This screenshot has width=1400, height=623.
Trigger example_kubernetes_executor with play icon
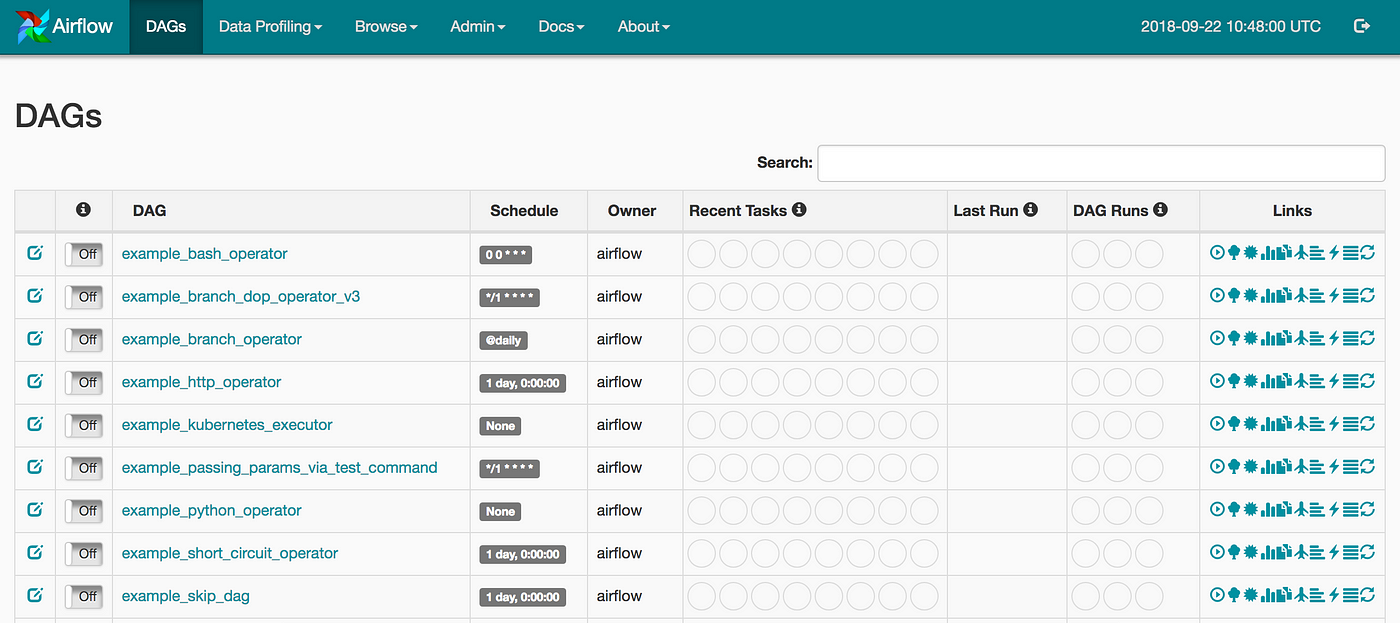[x=1217, y=424]
